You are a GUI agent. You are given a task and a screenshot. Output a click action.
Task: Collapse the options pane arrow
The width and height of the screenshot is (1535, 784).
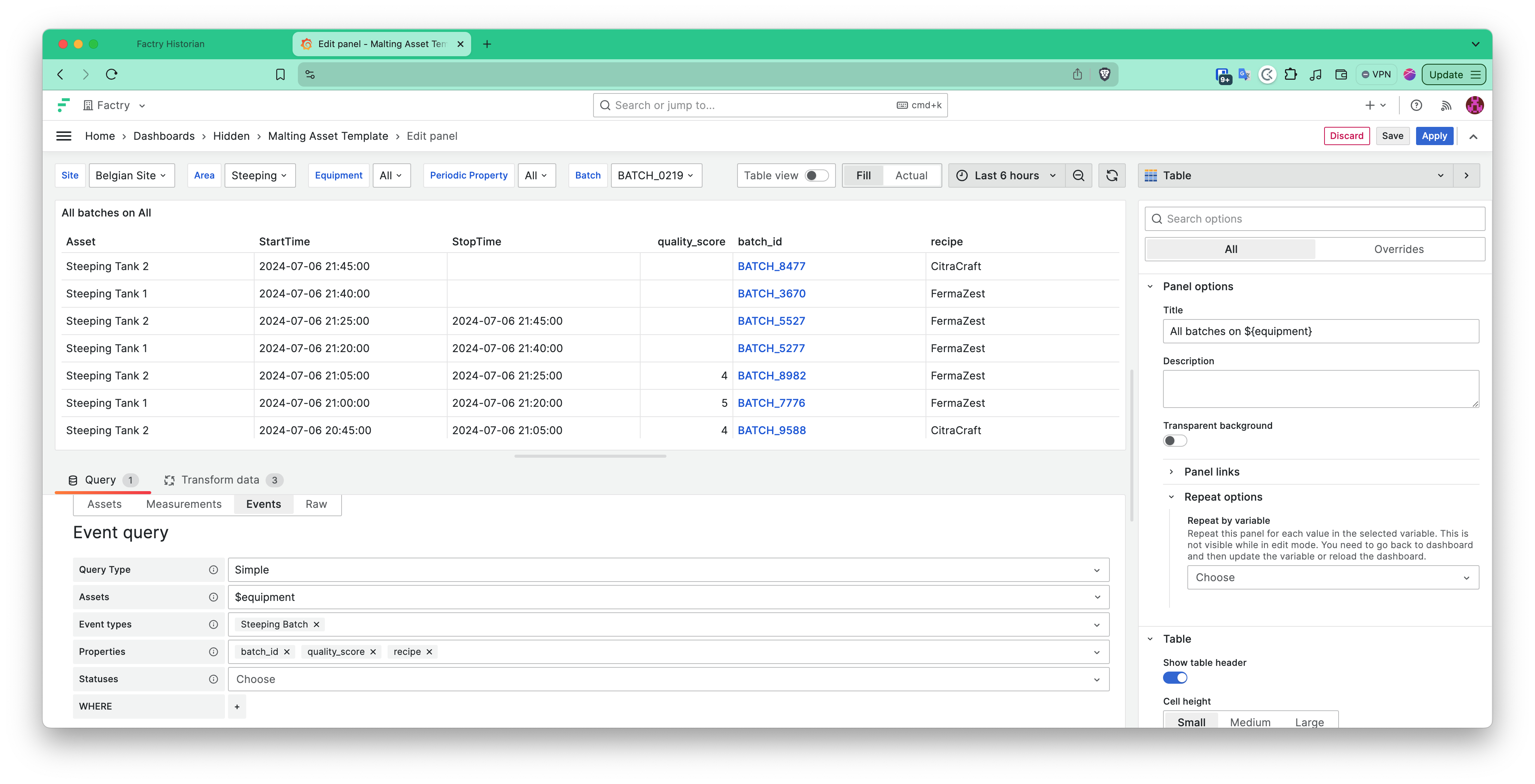click(1467, 175)
